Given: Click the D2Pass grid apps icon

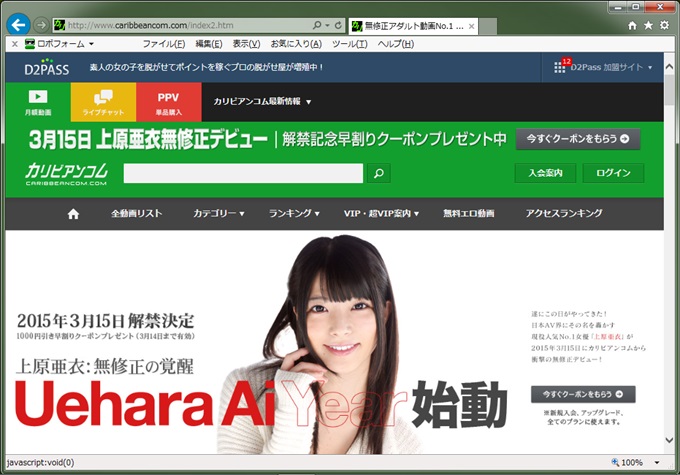Looking at the screenshot, I should click(559, 67).
